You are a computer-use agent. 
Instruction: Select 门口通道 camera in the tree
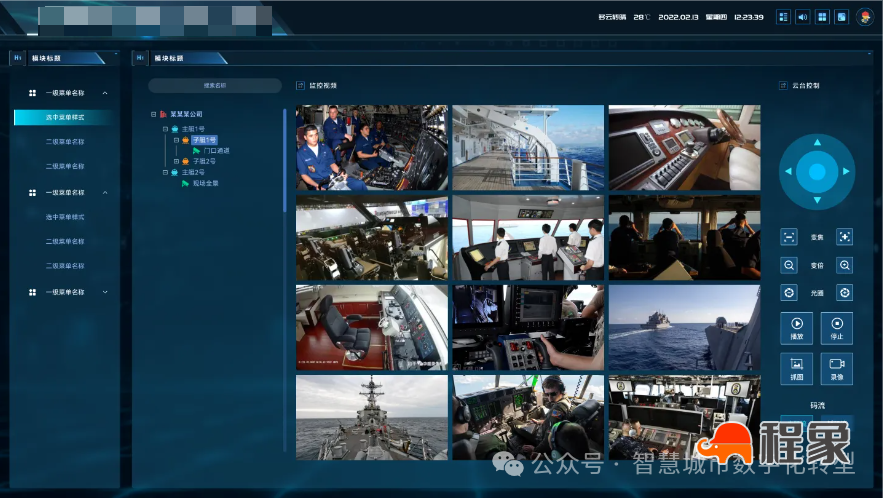click(216, 150)
